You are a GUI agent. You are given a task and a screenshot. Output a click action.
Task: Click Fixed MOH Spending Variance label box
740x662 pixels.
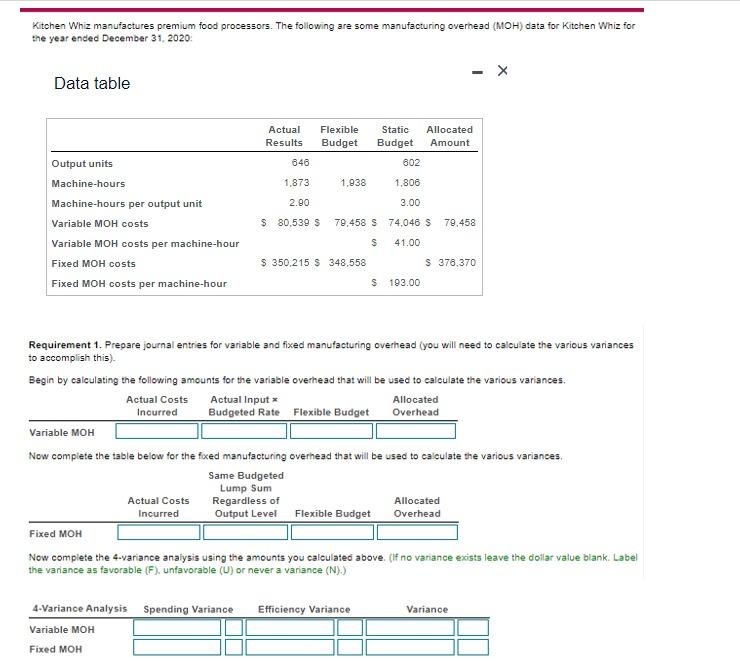pyautogui.click(x=234, y=647)
